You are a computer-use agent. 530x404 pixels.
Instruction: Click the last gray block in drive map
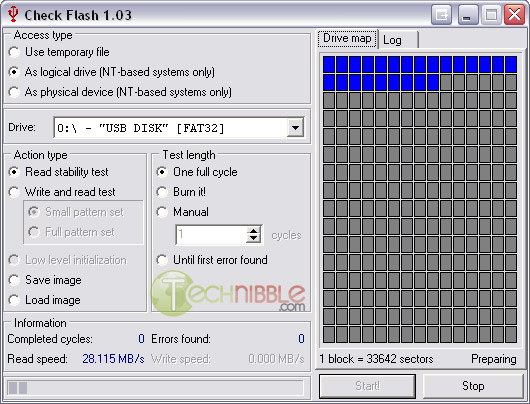tap(511, 335)
